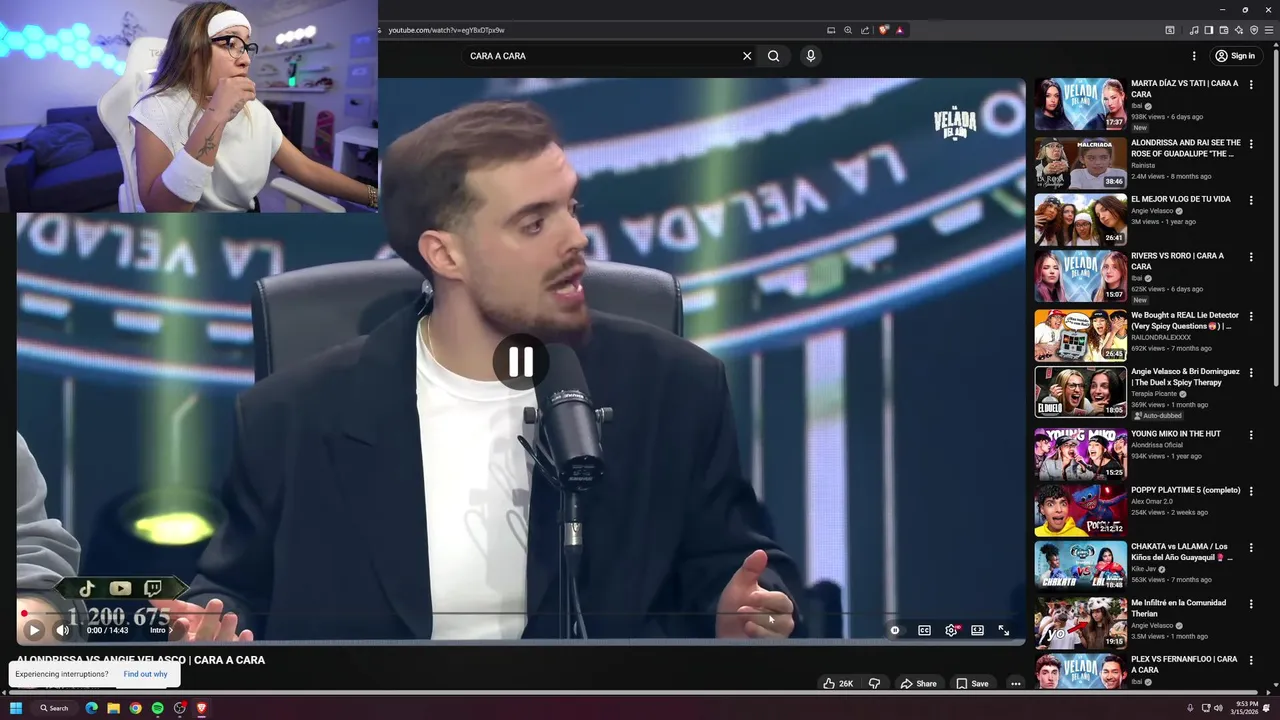Open File Explorer from the taskbar
The image size is (1280, 720).
point(113,708)
